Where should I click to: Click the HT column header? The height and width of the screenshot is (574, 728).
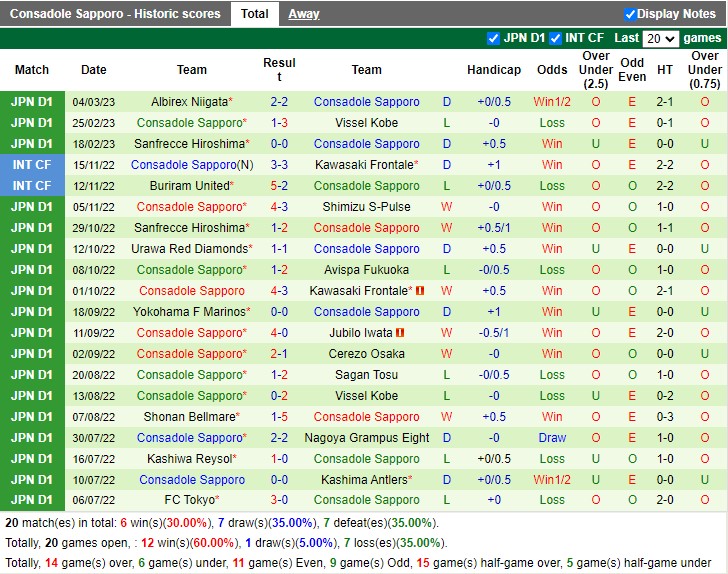coord(665,70)
